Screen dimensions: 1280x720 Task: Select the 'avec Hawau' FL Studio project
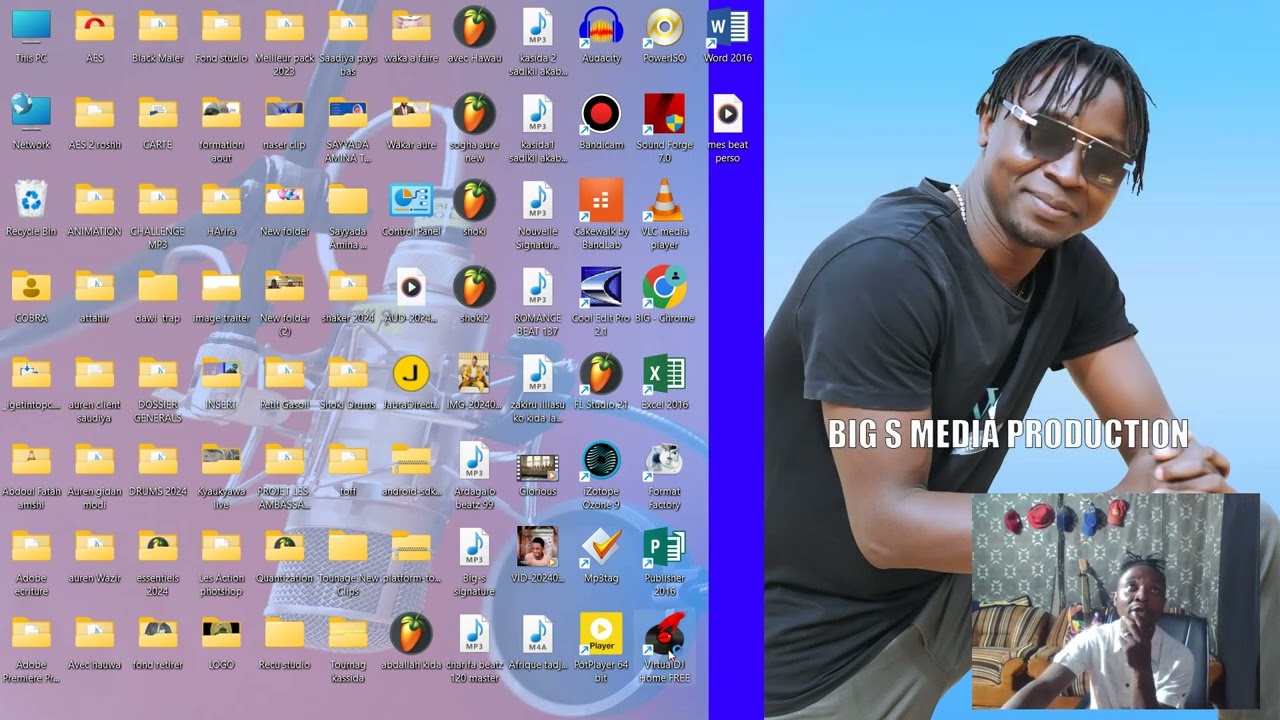(475, 27)
